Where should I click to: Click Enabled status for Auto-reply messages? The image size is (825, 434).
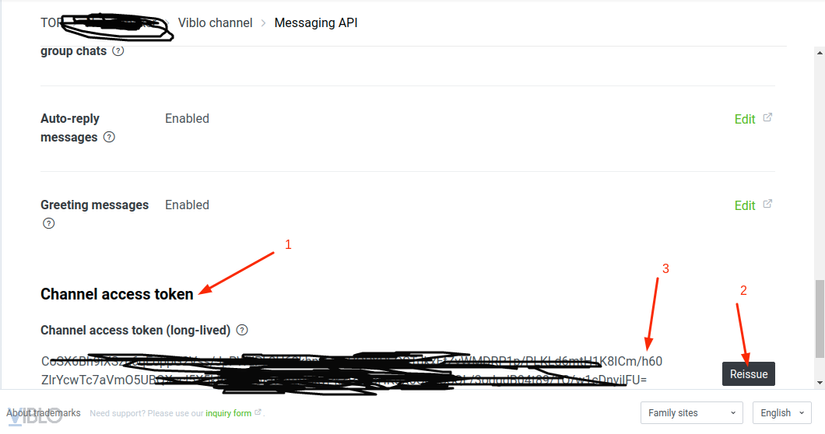pyautogui.click(x=187, y=119)
